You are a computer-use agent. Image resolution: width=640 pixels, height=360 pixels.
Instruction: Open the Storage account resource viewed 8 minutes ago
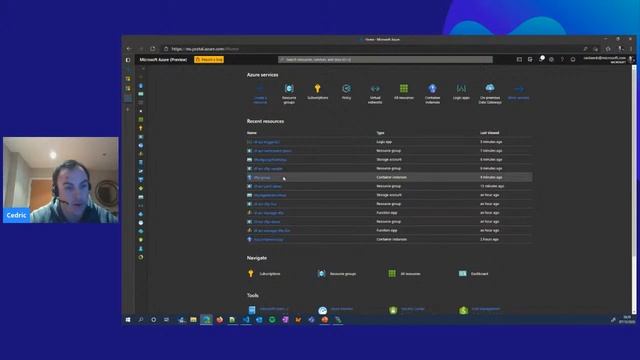tap(270, 160)
